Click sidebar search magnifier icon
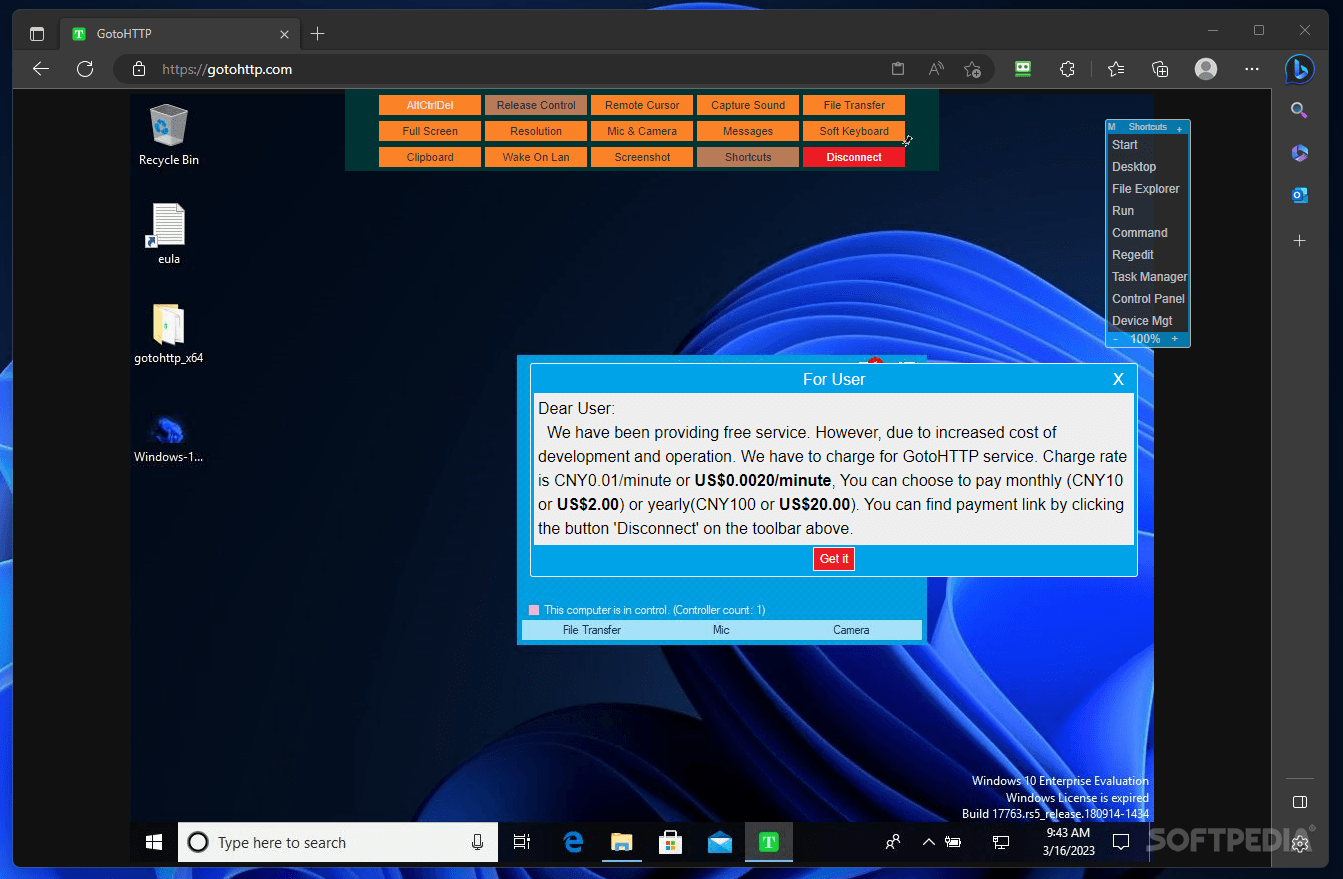Screen dimensions: 1343x879 1299,110
